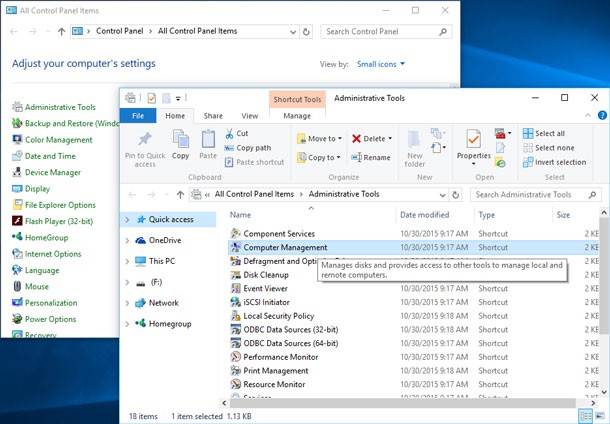This screenshot has height=424, width=610.
Task: Click Select none in ribbon
Action: click(549, 148)
